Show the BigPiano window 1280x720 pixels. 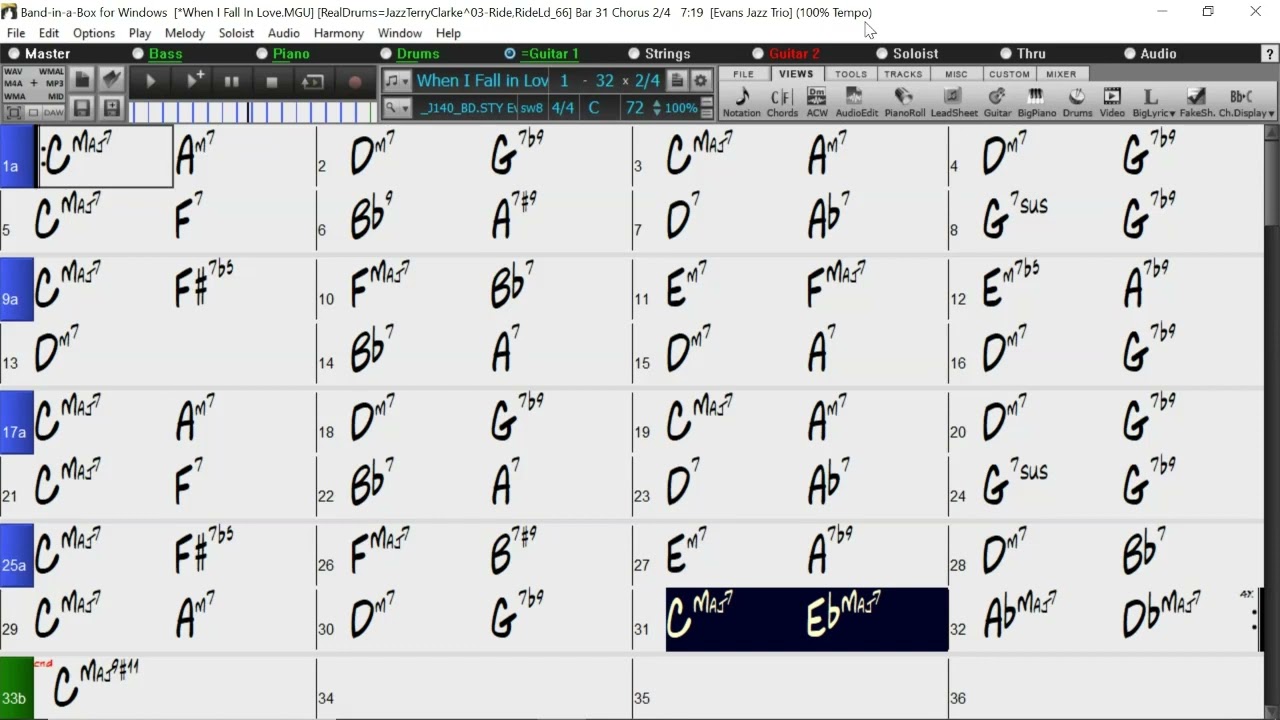coord(1036,103)
